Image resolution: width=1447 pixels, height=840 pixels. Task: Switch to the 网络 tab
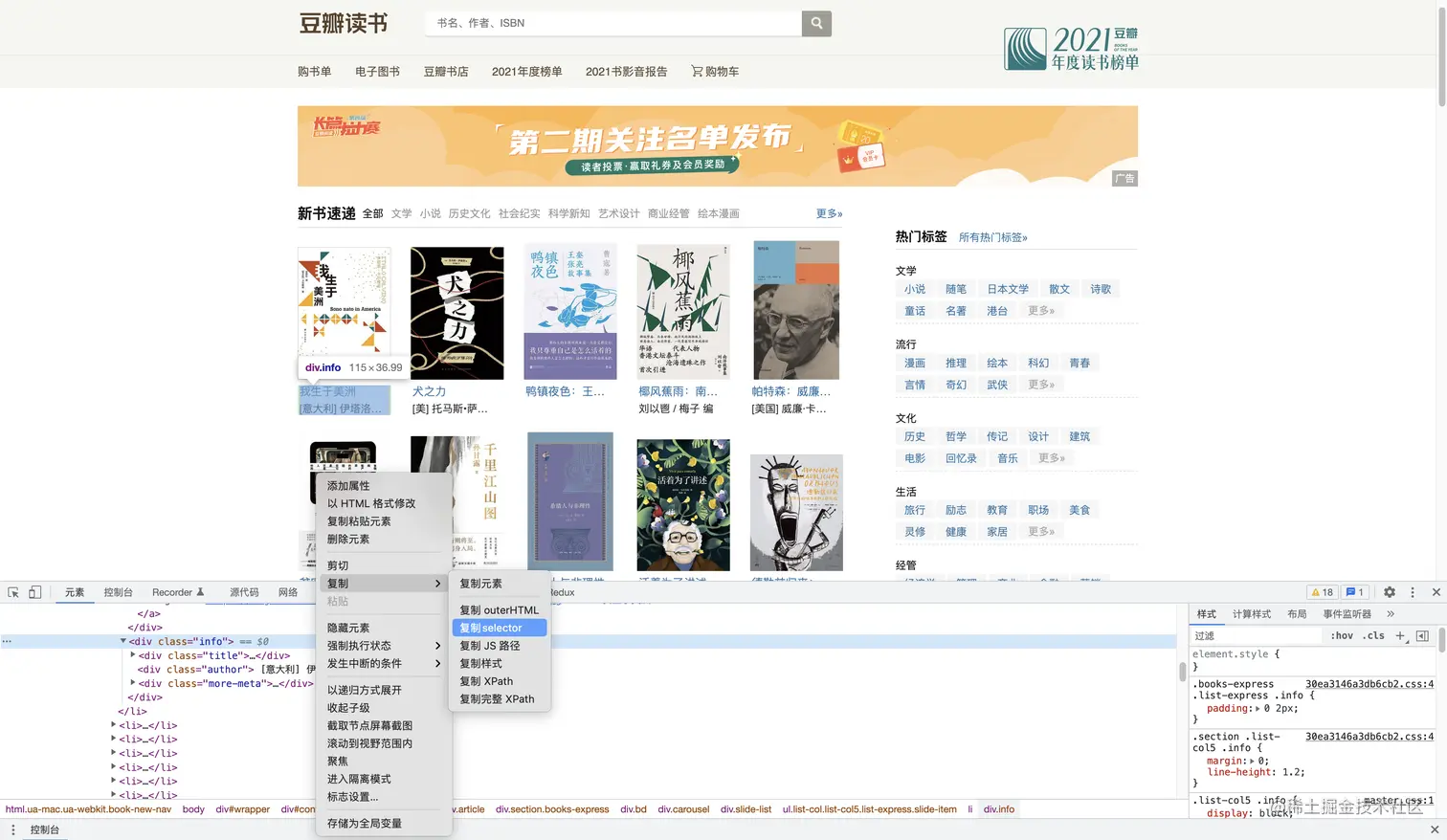(x=288, y=592)
